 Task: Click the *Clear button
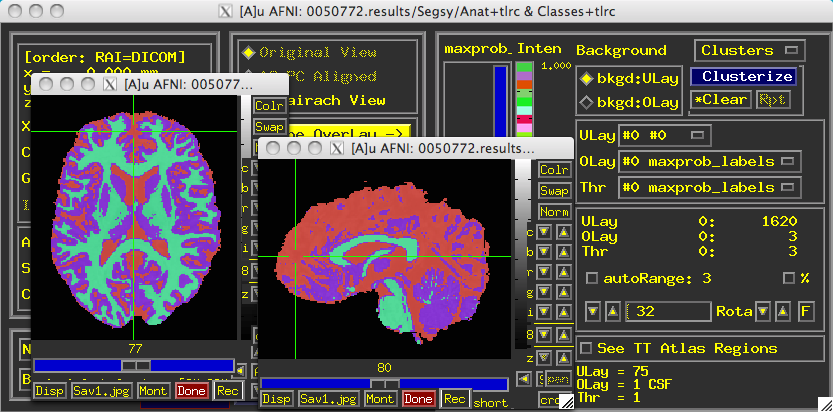coord(721,99)
